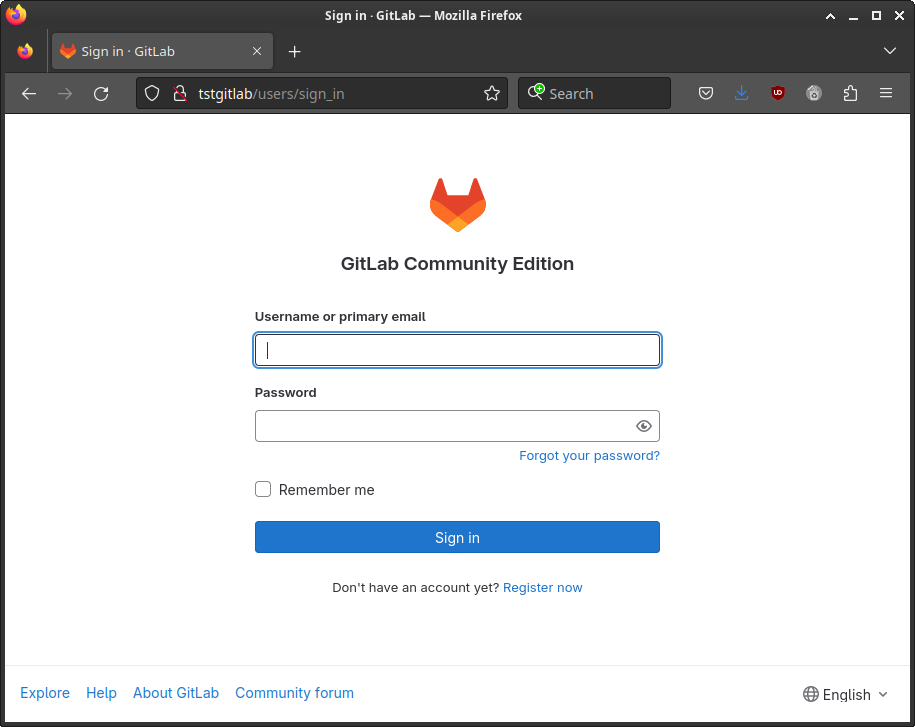
Task: Open the Firefox downloads panel
Action: pyautogui.click(x=741, y=94)
